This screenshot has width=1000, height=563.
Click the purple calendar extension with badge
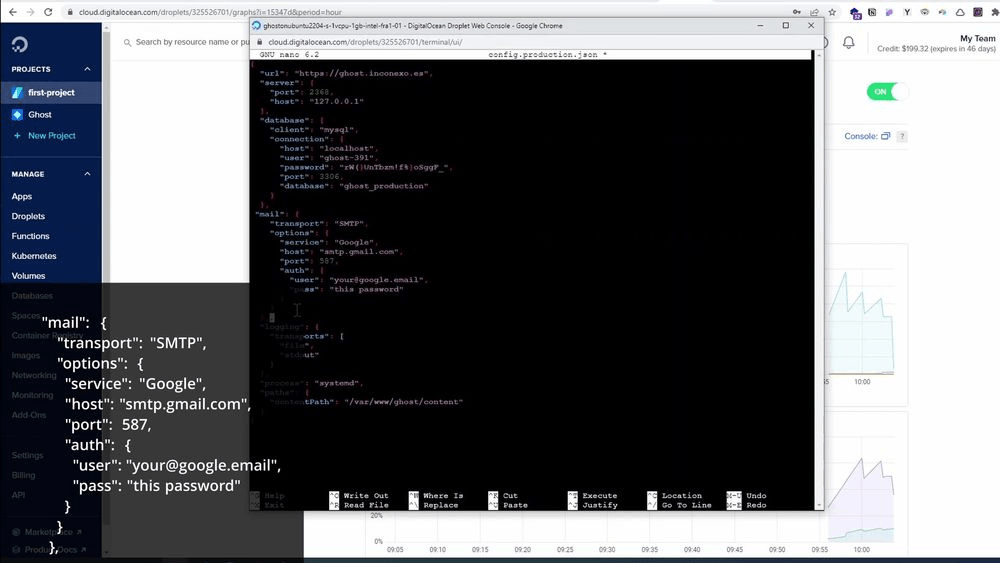click(855, 12)
